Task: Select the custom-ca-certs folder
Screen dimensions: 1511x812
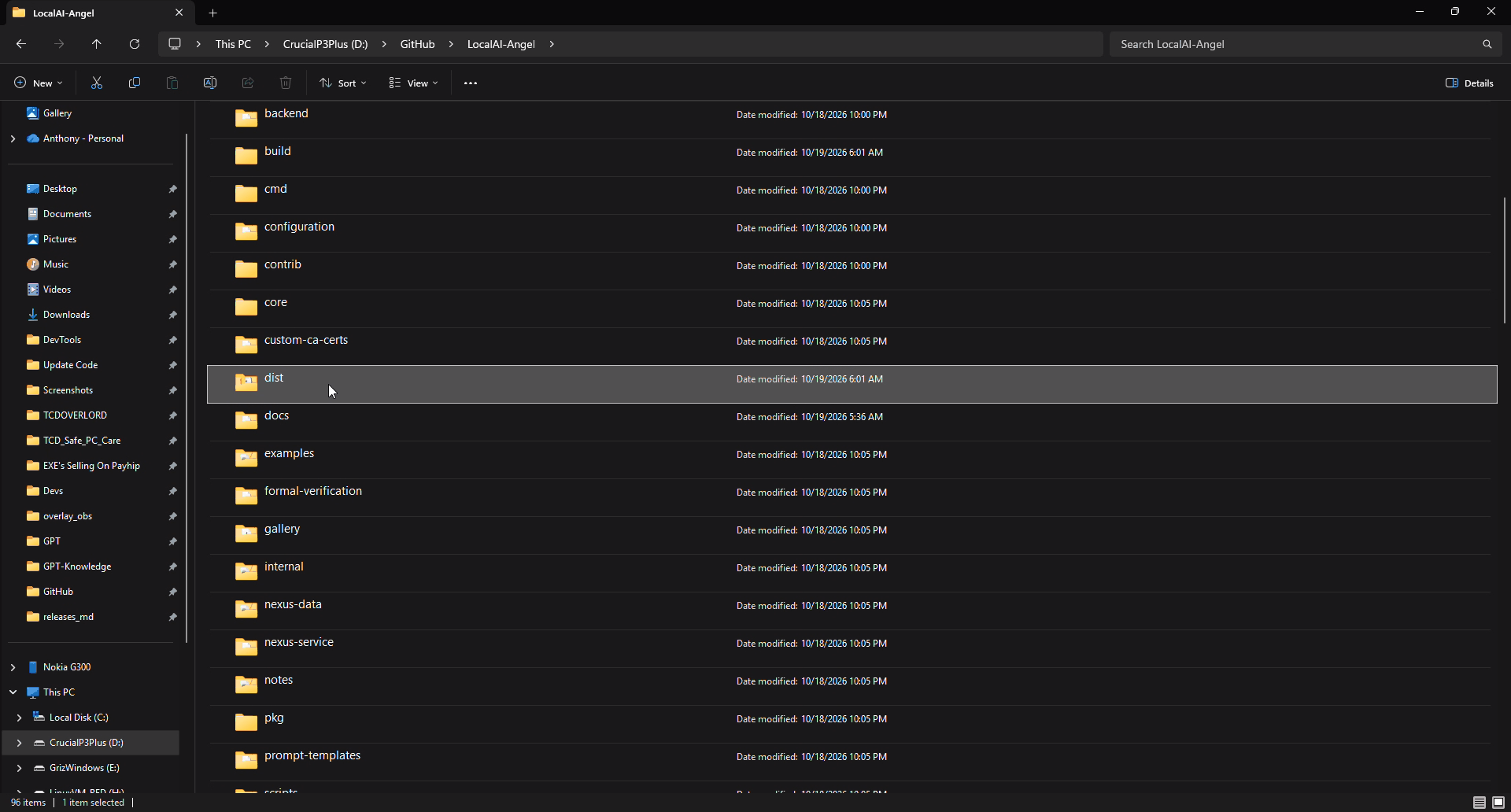Action: click(x=852, y=346)
